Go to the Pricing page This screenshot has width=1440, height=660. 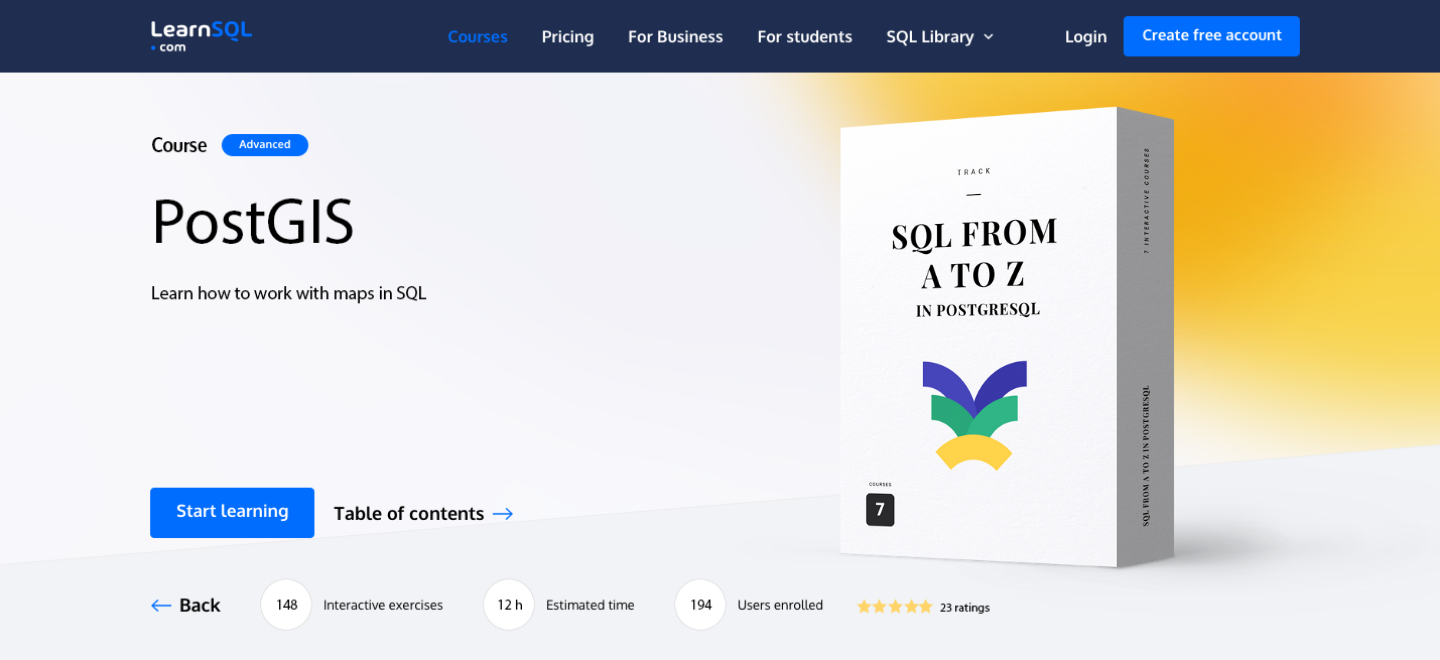(567, 36)
